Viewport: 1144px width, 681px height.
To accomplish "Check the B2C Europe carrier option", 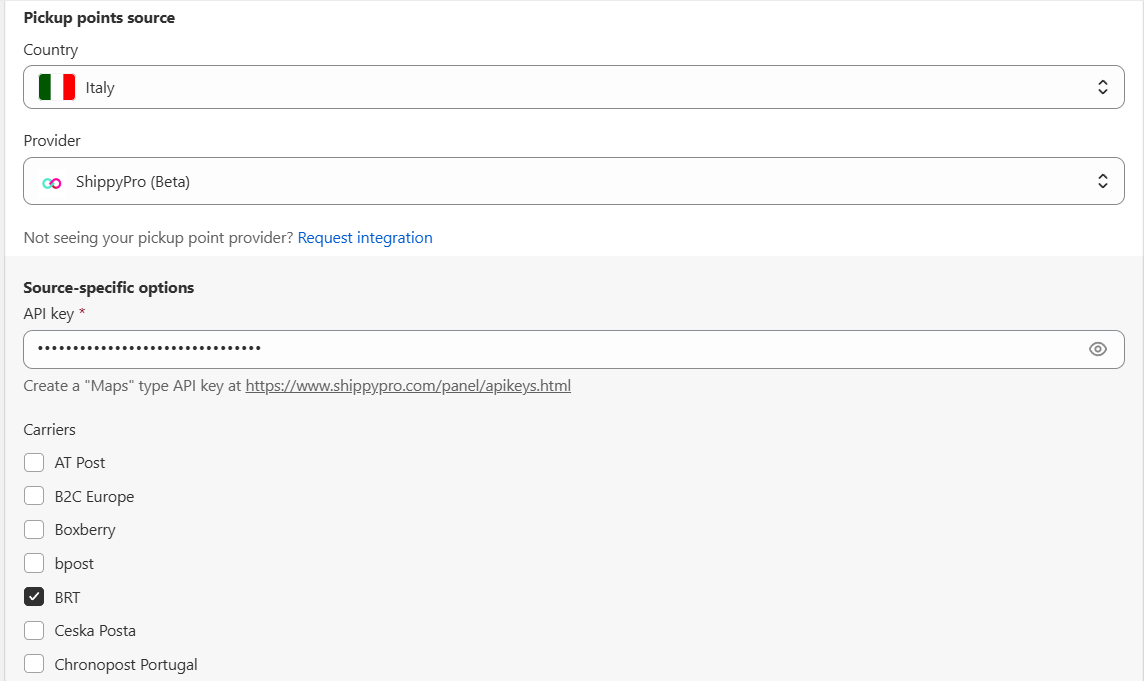I will (34, 496).
